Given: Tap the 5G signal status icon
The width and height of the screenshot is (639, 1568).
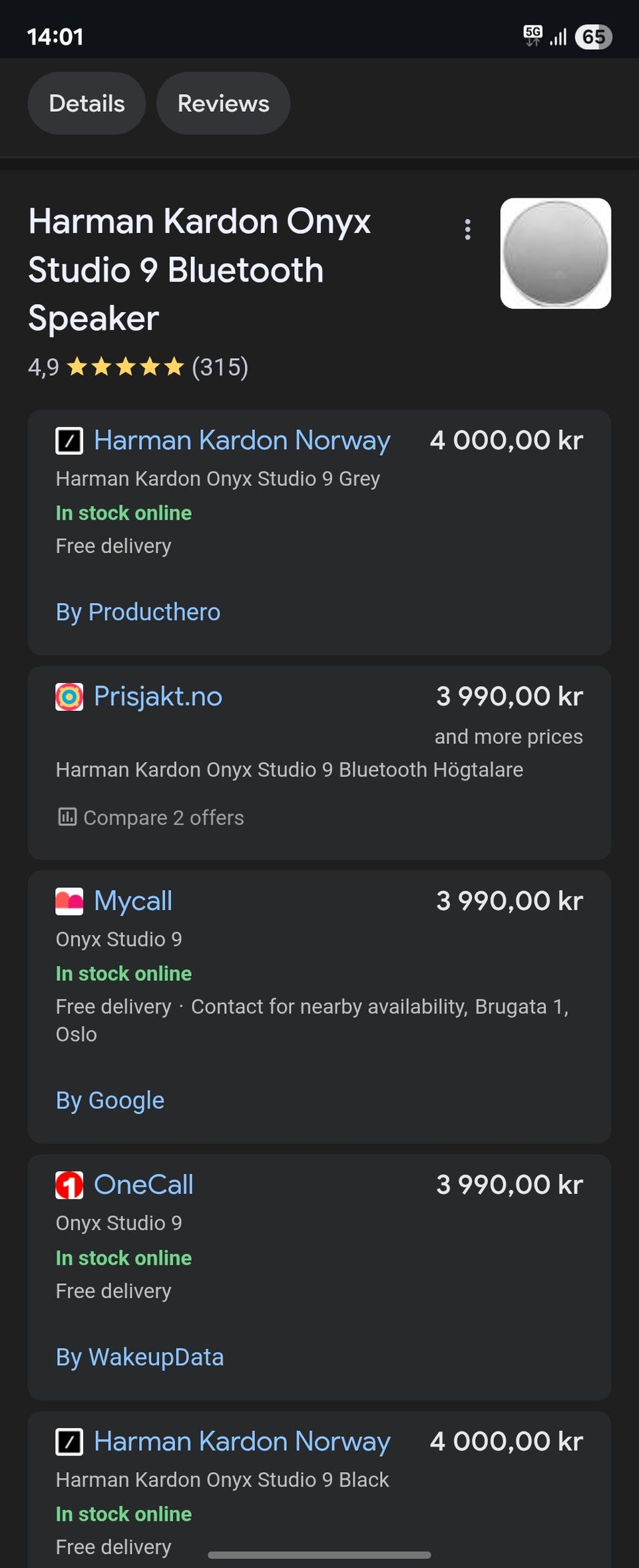Looking at the screenshot, I should point(532,35).
